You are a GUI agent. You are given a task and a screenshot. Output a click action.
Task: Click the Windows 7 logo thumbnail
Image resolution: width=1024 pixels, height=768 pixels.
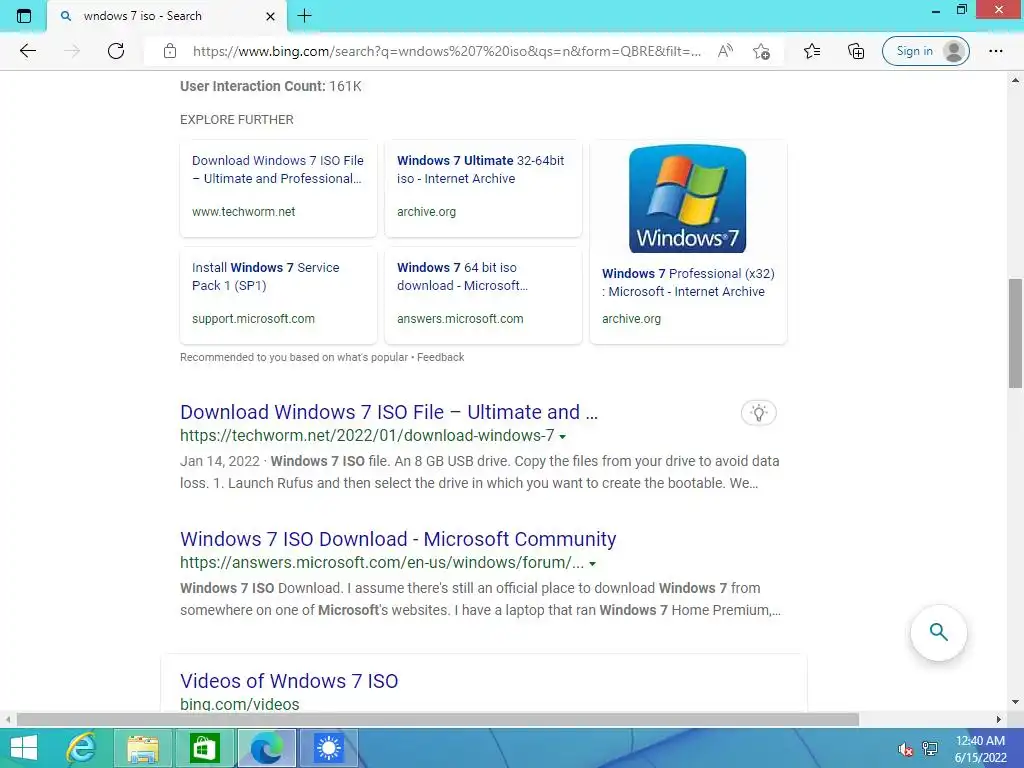(687, 199)
